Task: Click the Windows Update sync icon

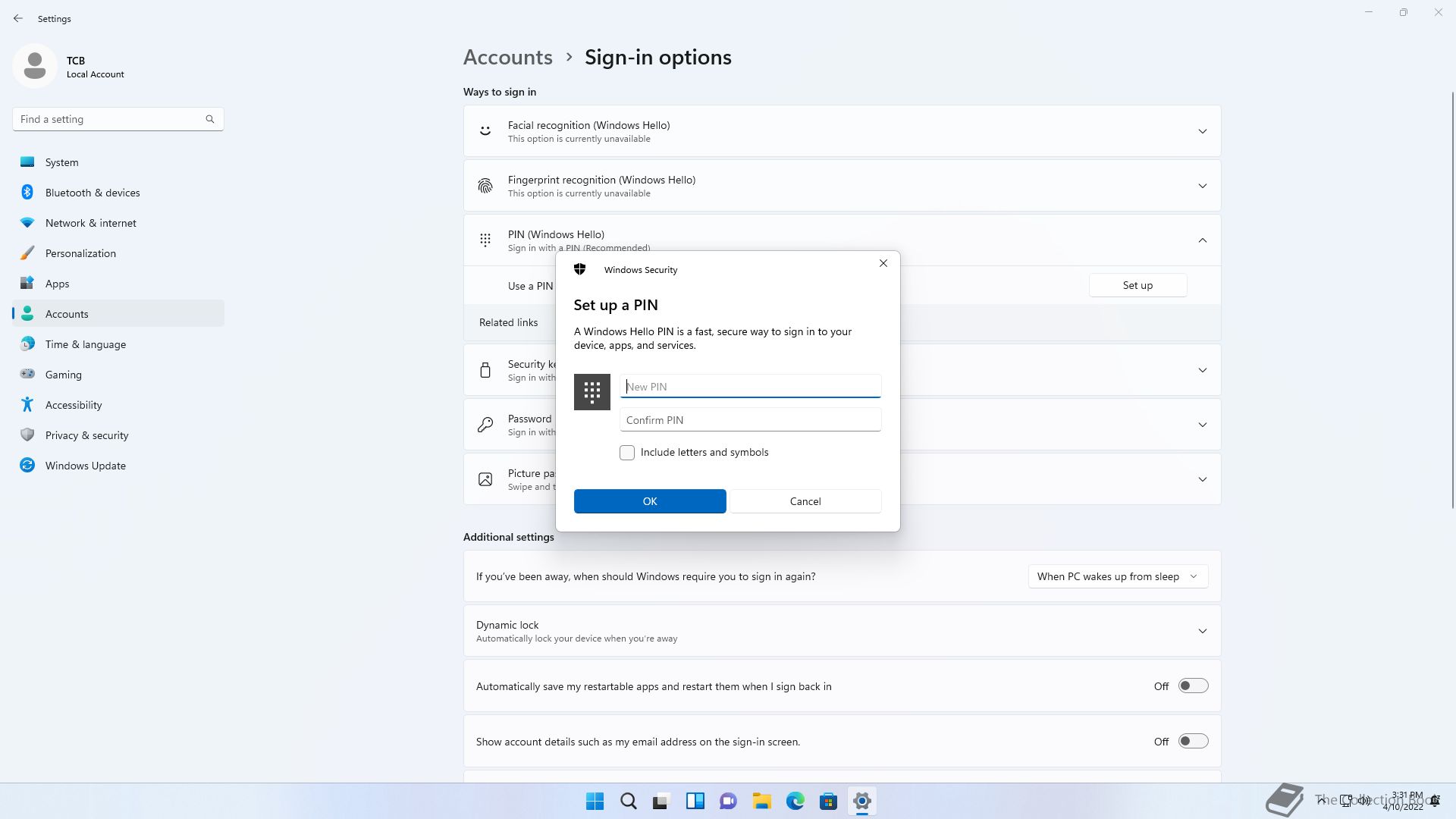Action: (27, 466)
